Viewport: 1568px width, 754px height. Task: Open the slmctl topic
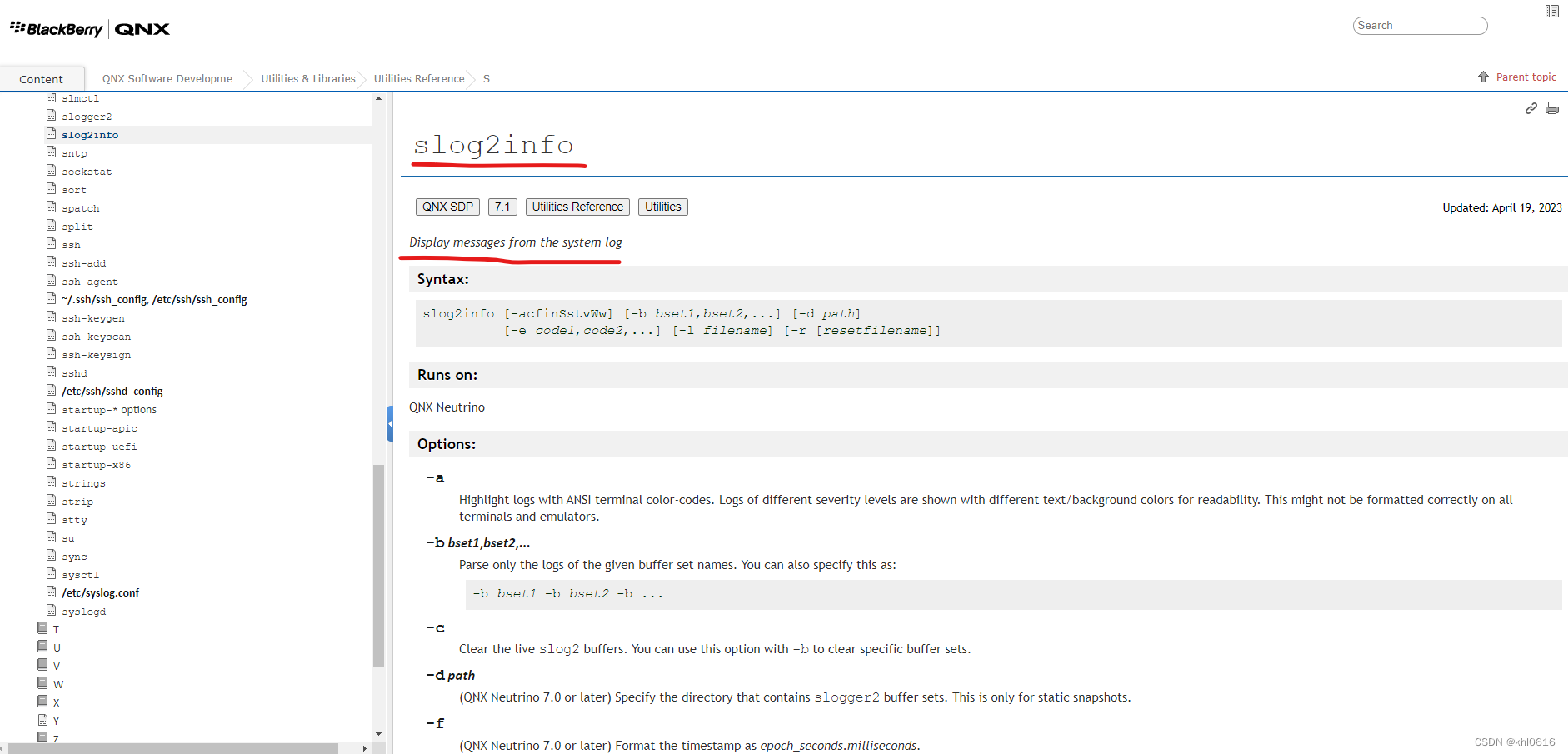point(81,98)
